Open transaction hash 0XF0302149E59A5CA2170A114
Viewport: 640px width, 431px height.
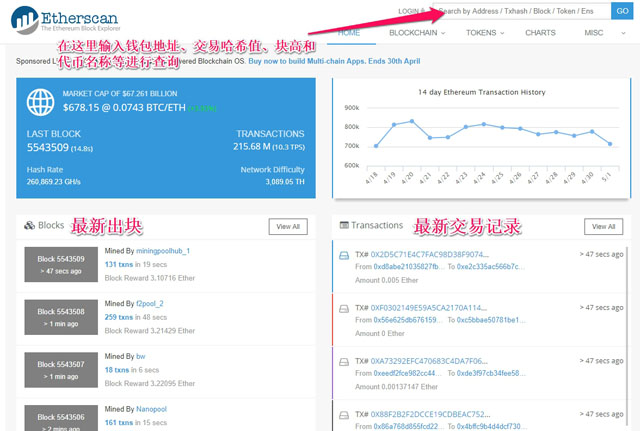click(429, 307)
